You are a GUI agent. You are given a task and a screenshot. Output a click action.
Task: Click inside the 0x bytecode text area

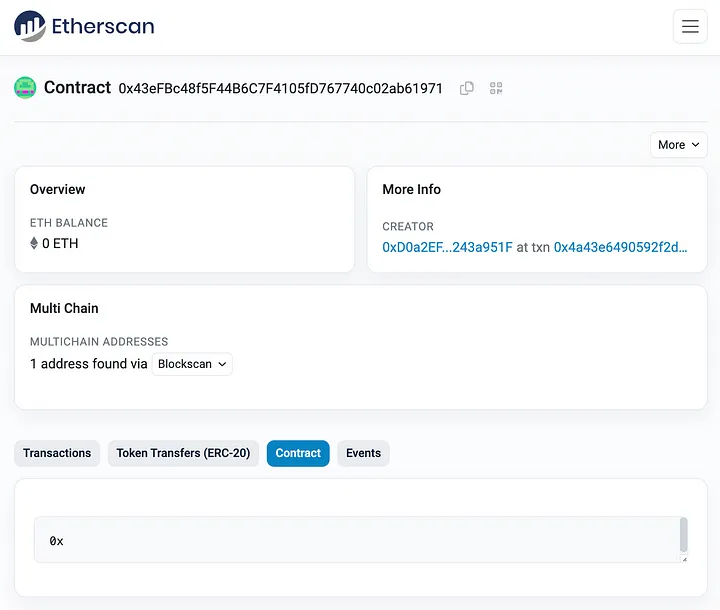tap(350, 540)
